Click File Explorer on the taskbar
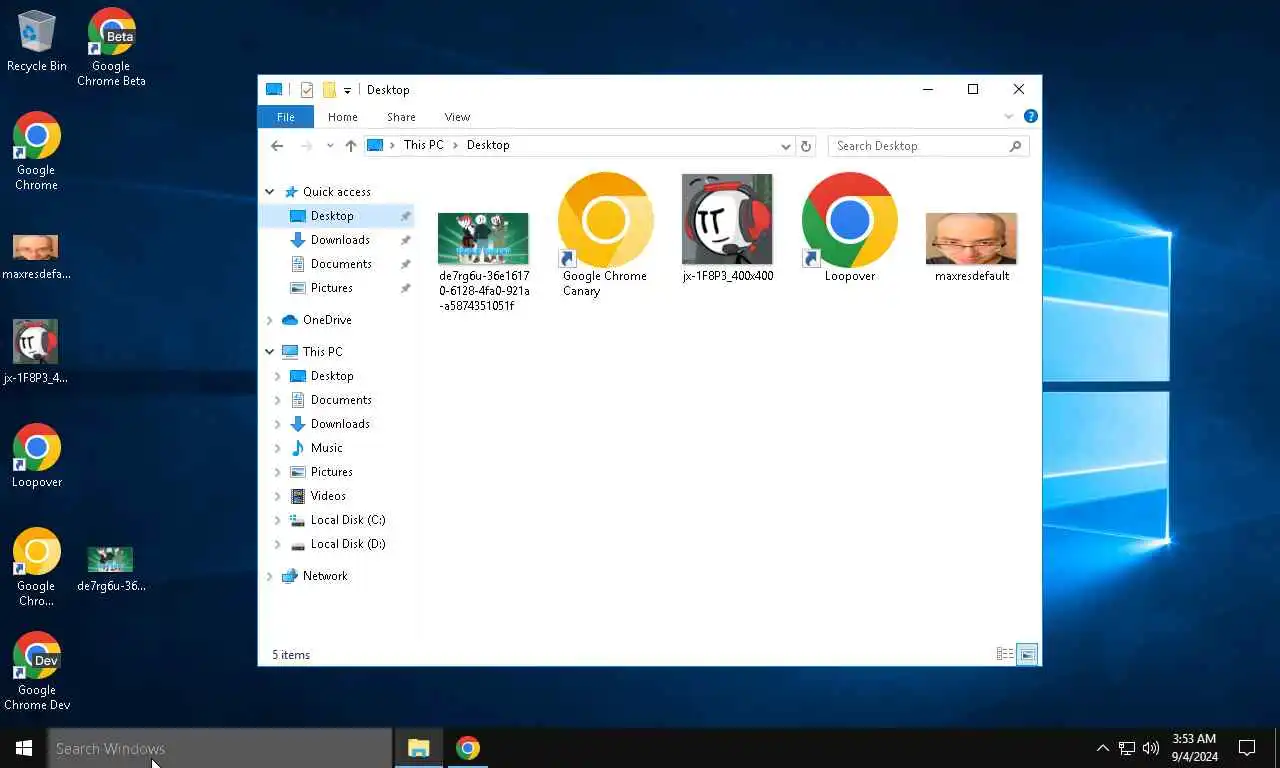Viewport: 1280px width, 768px height. (419, 748)
